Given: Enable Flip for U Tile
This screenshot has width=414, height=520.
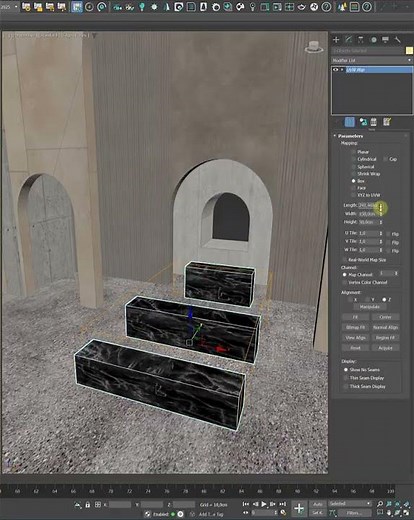Looking at the screenshot, I should click(x=388, y=234).
